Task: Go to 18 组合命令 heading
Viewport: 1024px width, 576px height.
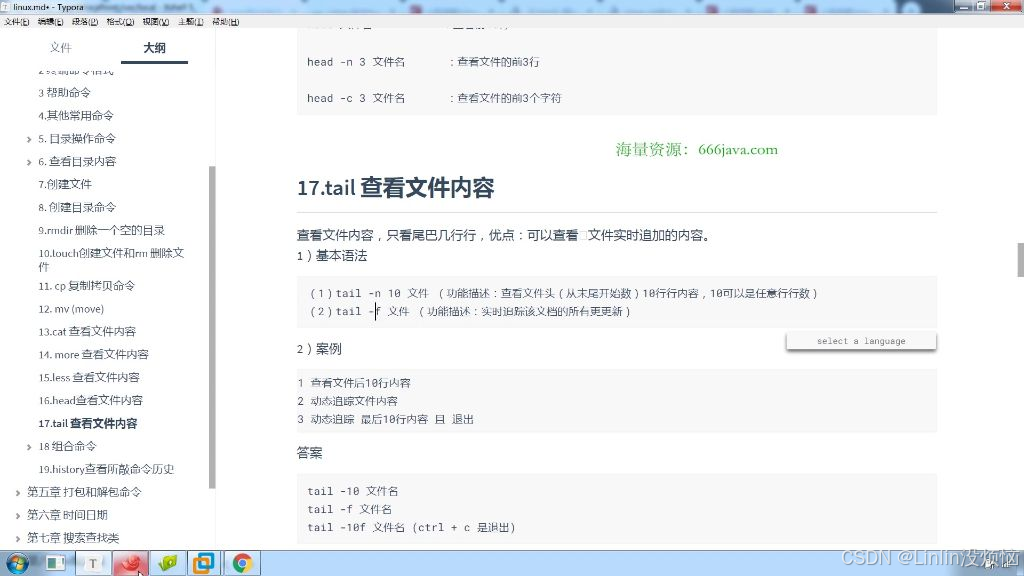Action: click(x=67, y=446)
